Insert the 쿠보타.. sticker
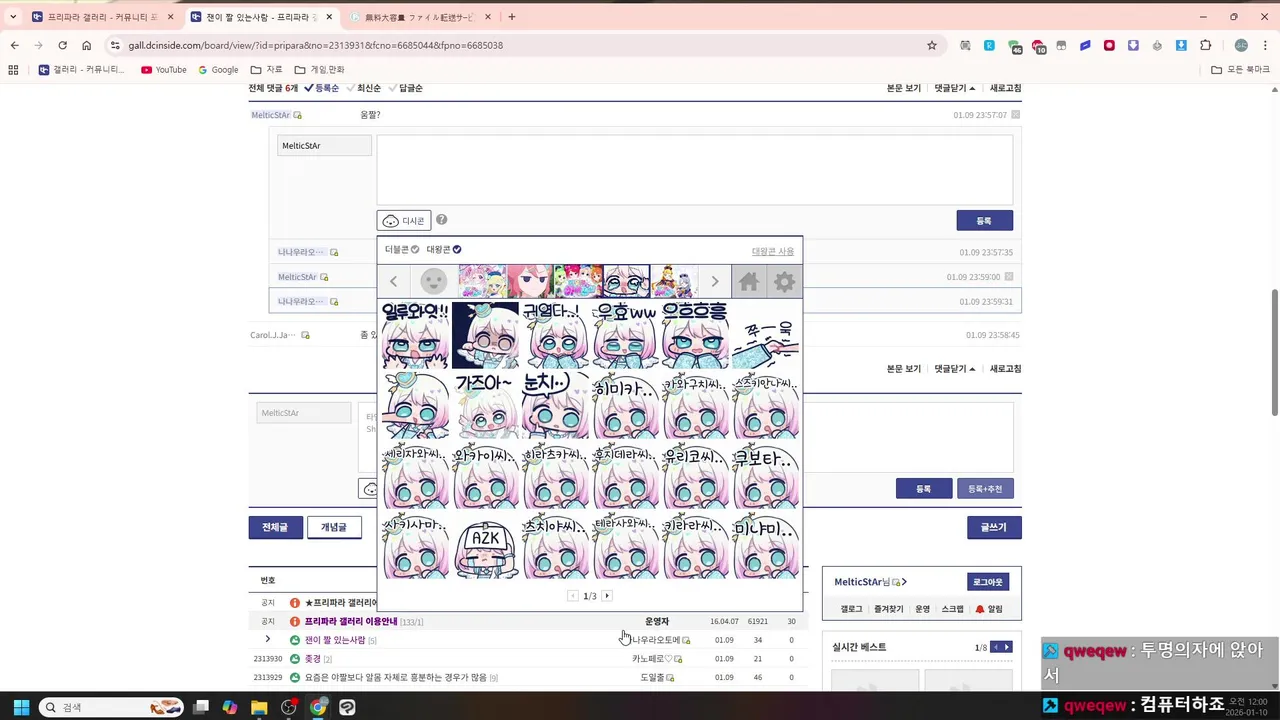 [765, 476]
